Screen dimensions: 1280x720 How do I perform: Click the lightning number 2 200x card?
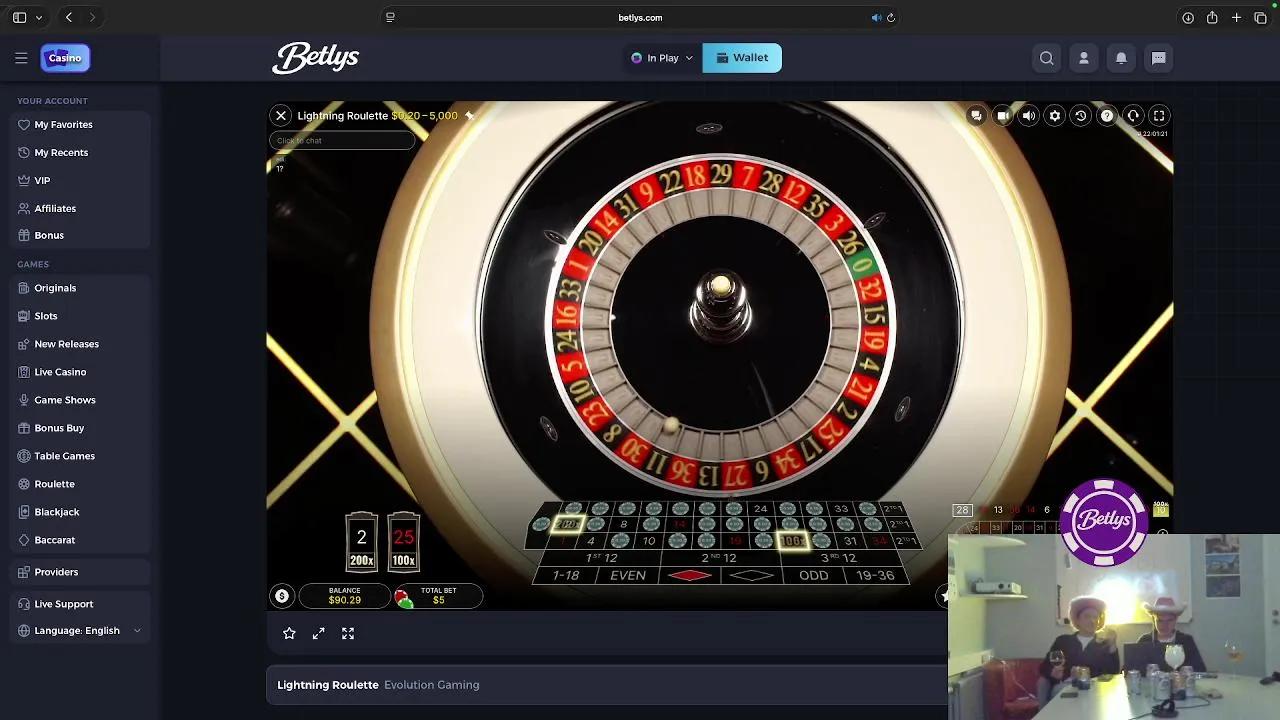pos(361,542)
